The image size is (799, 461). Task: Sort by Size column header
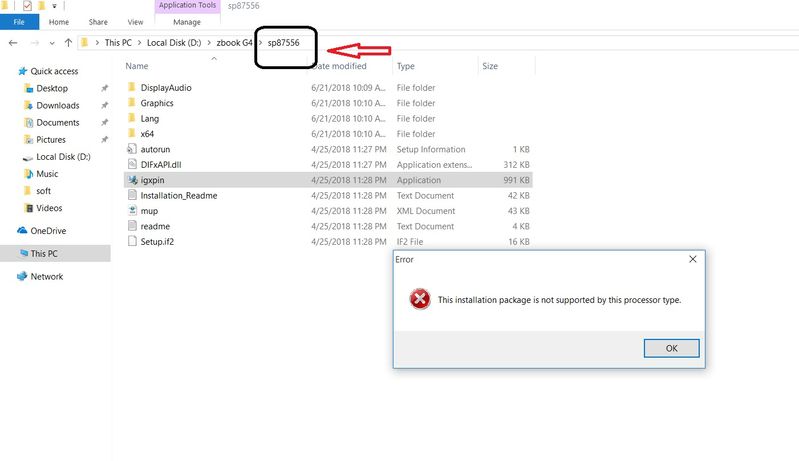pos(490,66)
